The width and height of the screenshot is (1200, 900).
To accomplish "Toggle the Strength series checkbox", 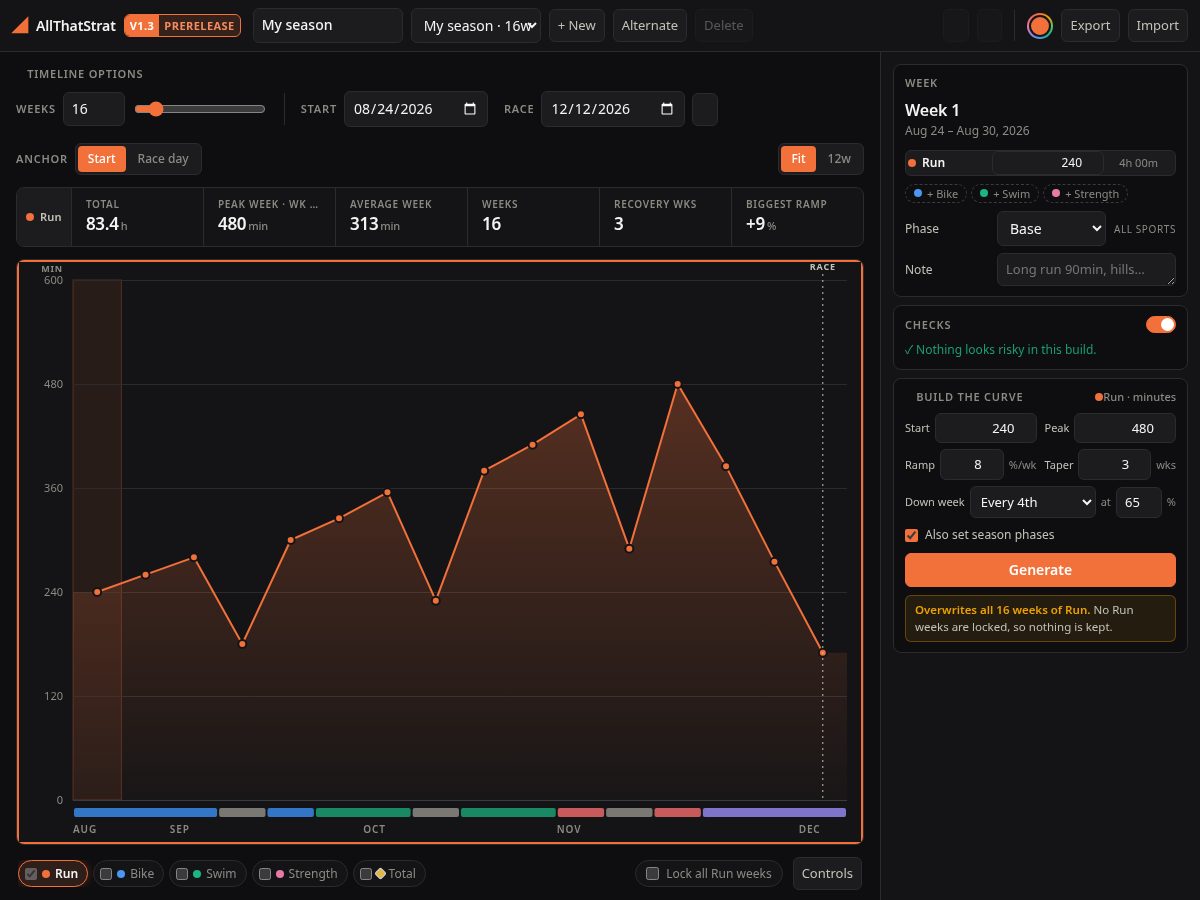I will [x=264, y=874].
